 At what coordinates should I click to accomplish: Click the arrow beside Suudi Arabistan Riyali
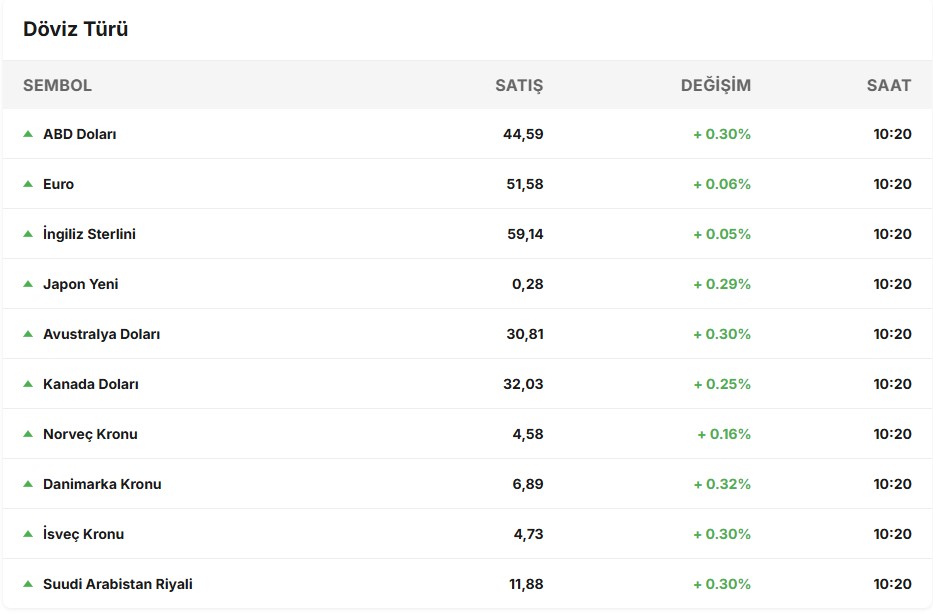point(28,583)
